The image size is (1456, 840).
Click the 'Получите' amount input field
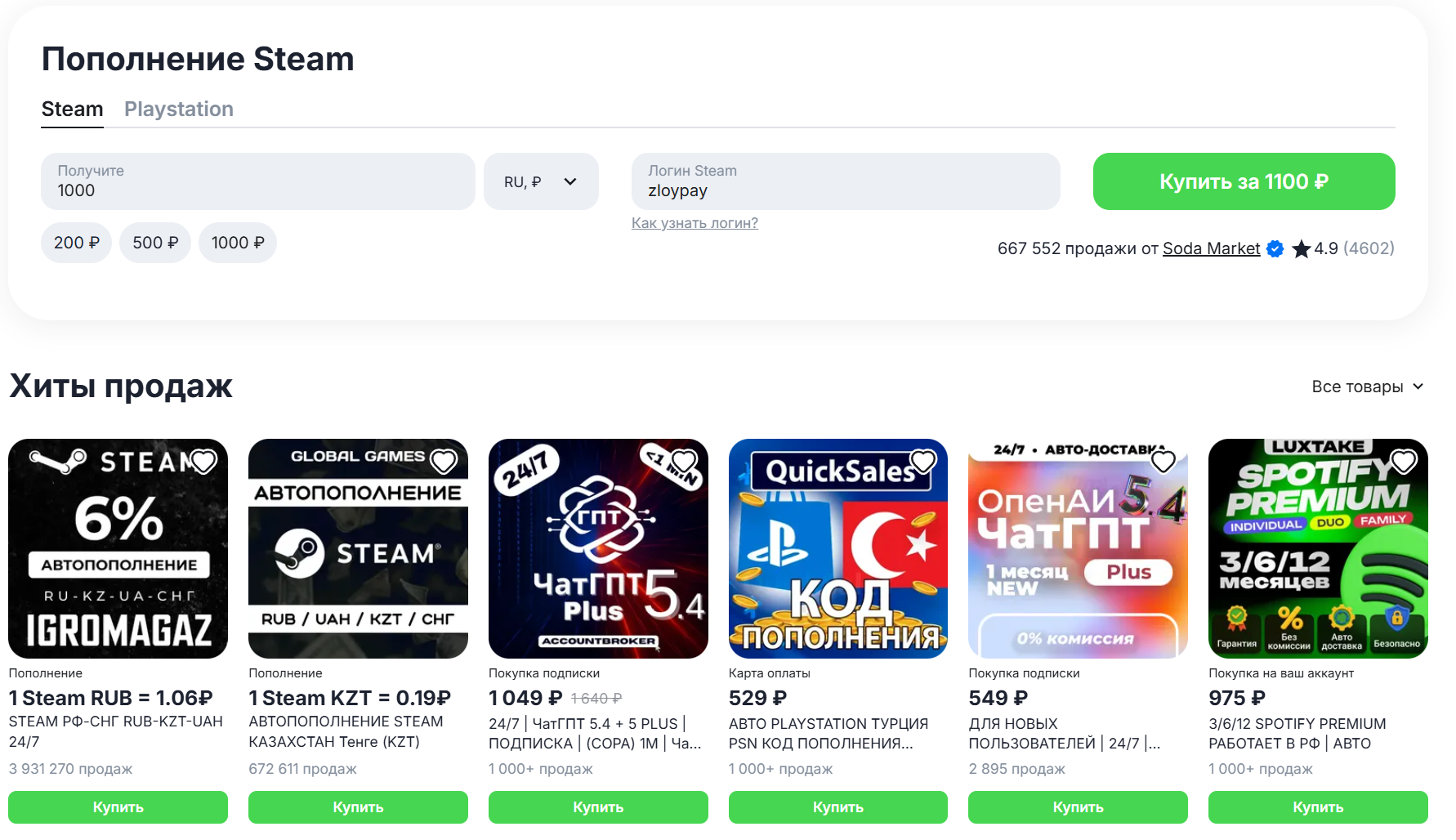(x=257, y=181)
